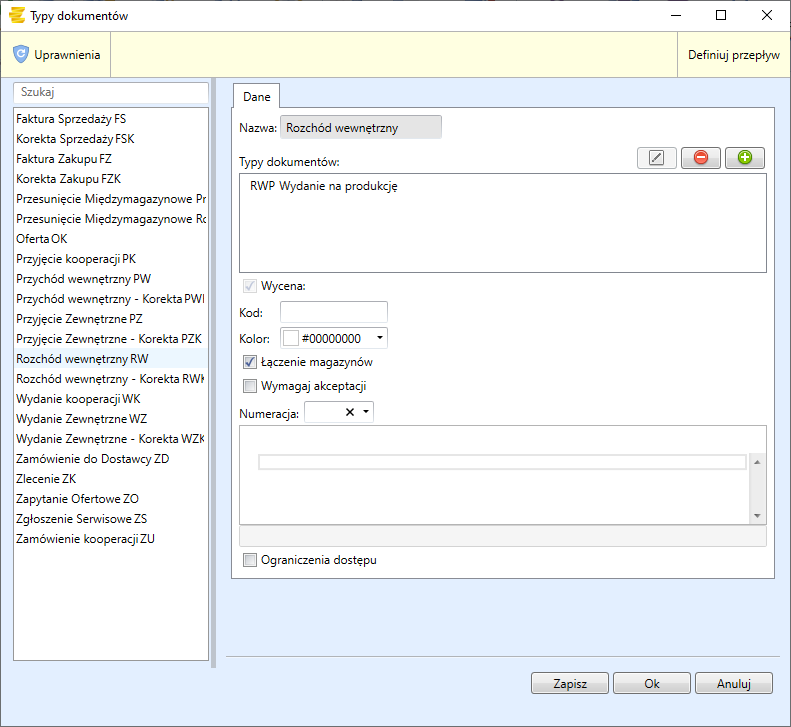Expand the Numeracja dropdown
The width and height of the screenshot is (791, 727).
pos(366,412)
